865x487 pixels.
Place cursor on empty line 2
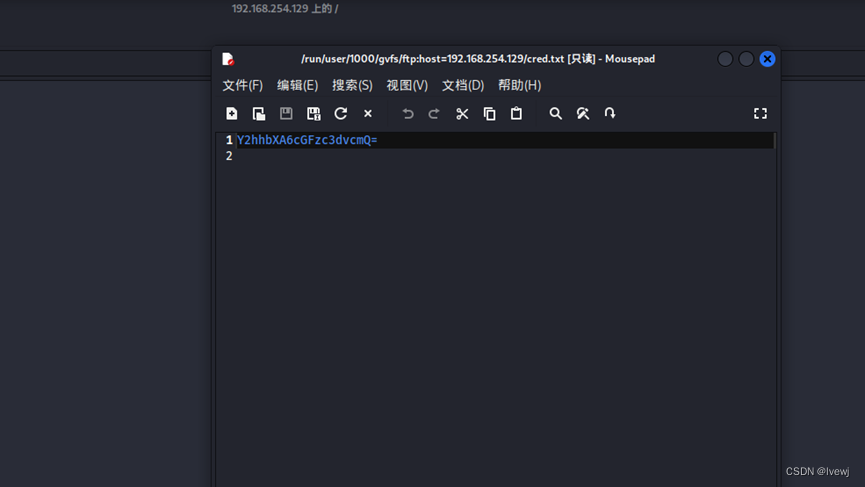[505, 156]
